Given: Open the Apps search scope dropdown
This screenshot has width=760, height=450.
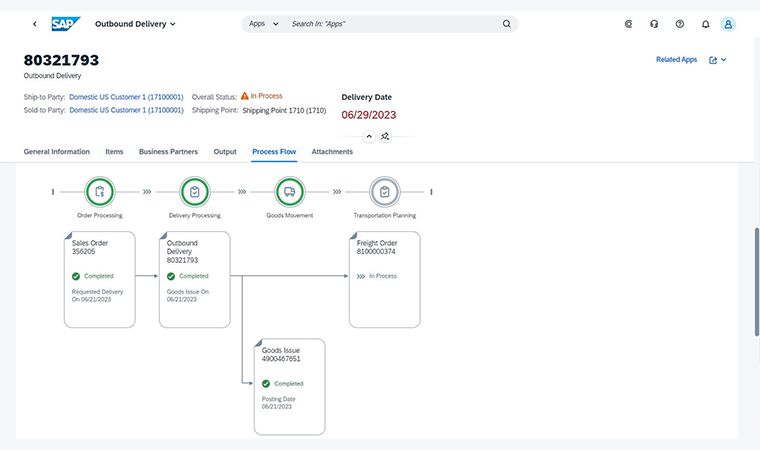Looking at the screenshot, I should (x=263, y=23).
